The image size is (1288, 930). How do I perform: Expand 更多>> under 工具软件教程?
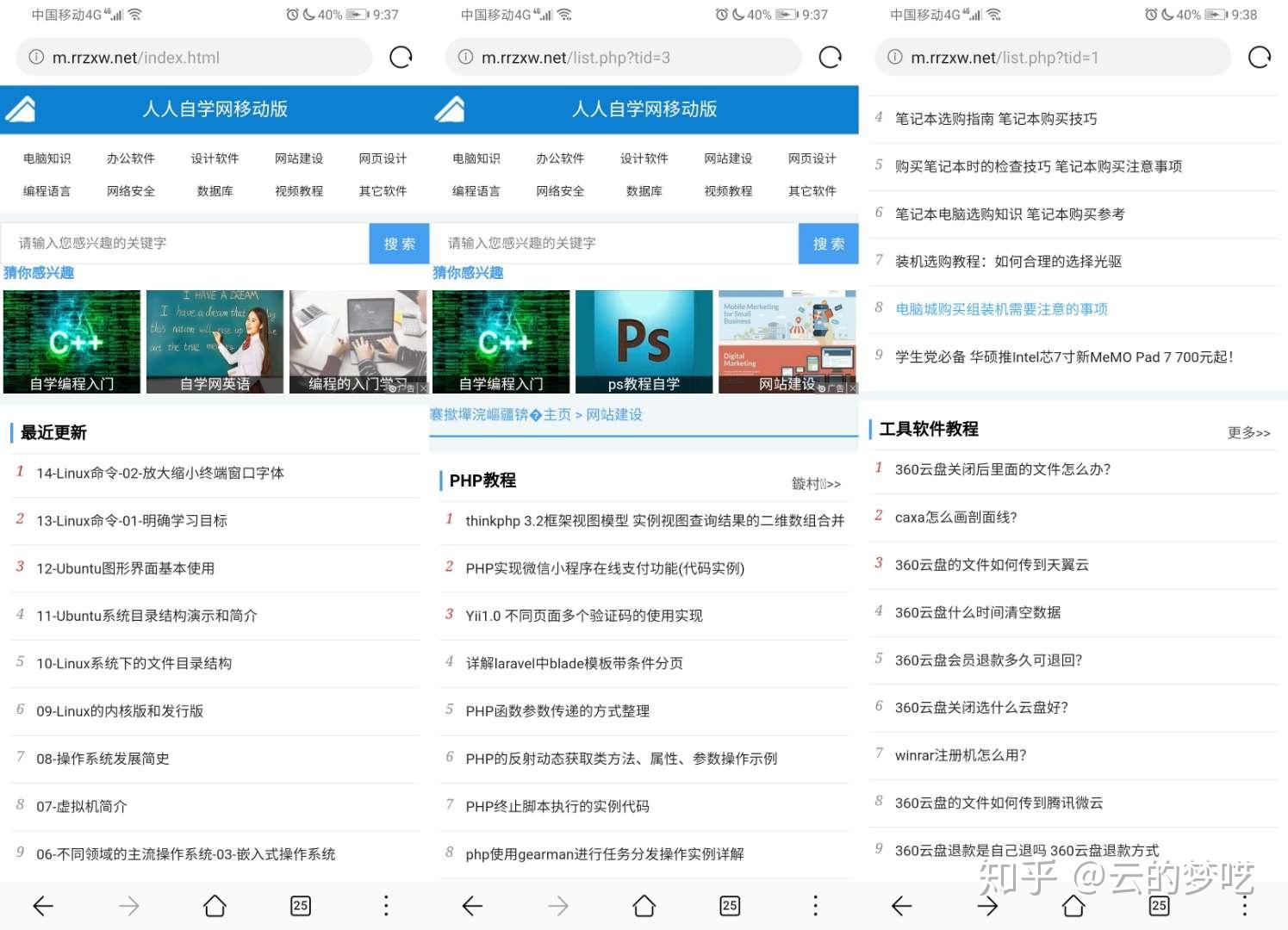click(x=1248, y=433)
